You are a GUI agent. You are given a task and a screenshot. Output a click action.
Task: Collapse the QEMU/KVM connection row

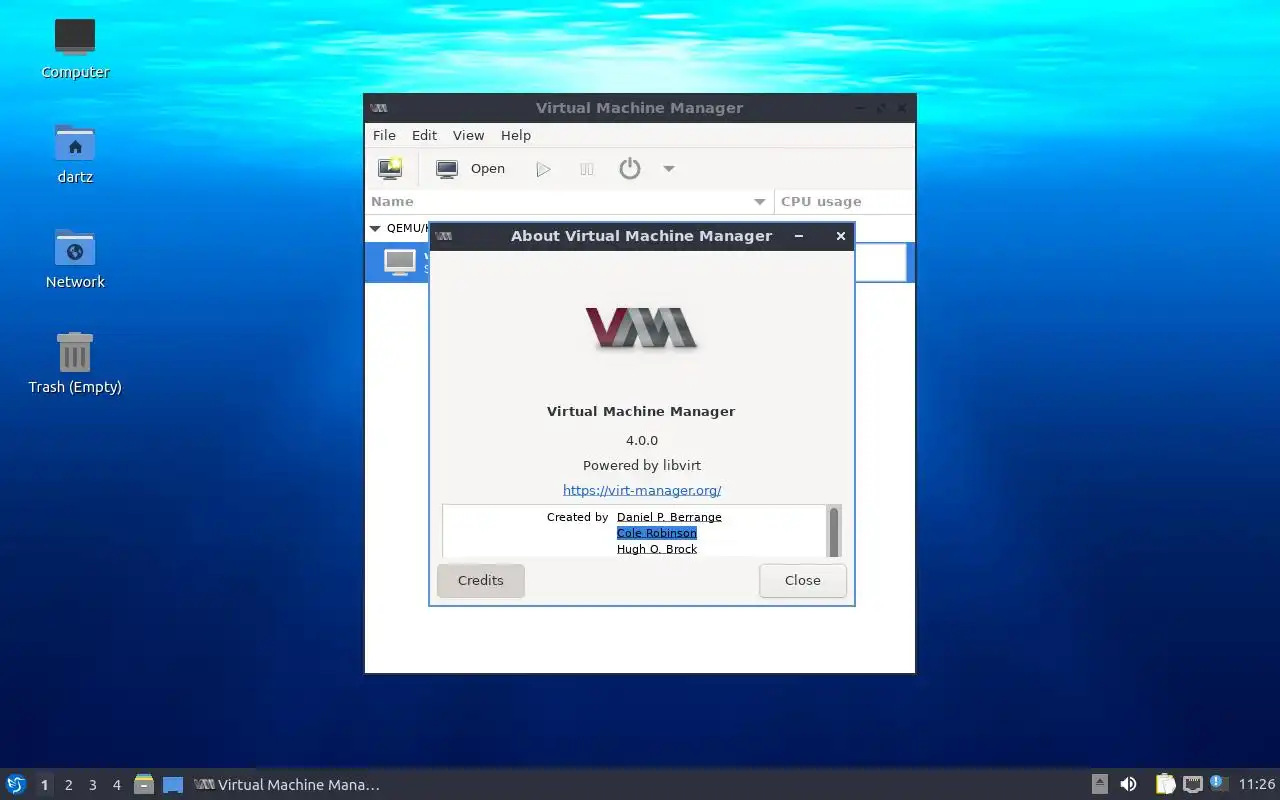coord(375,228)
